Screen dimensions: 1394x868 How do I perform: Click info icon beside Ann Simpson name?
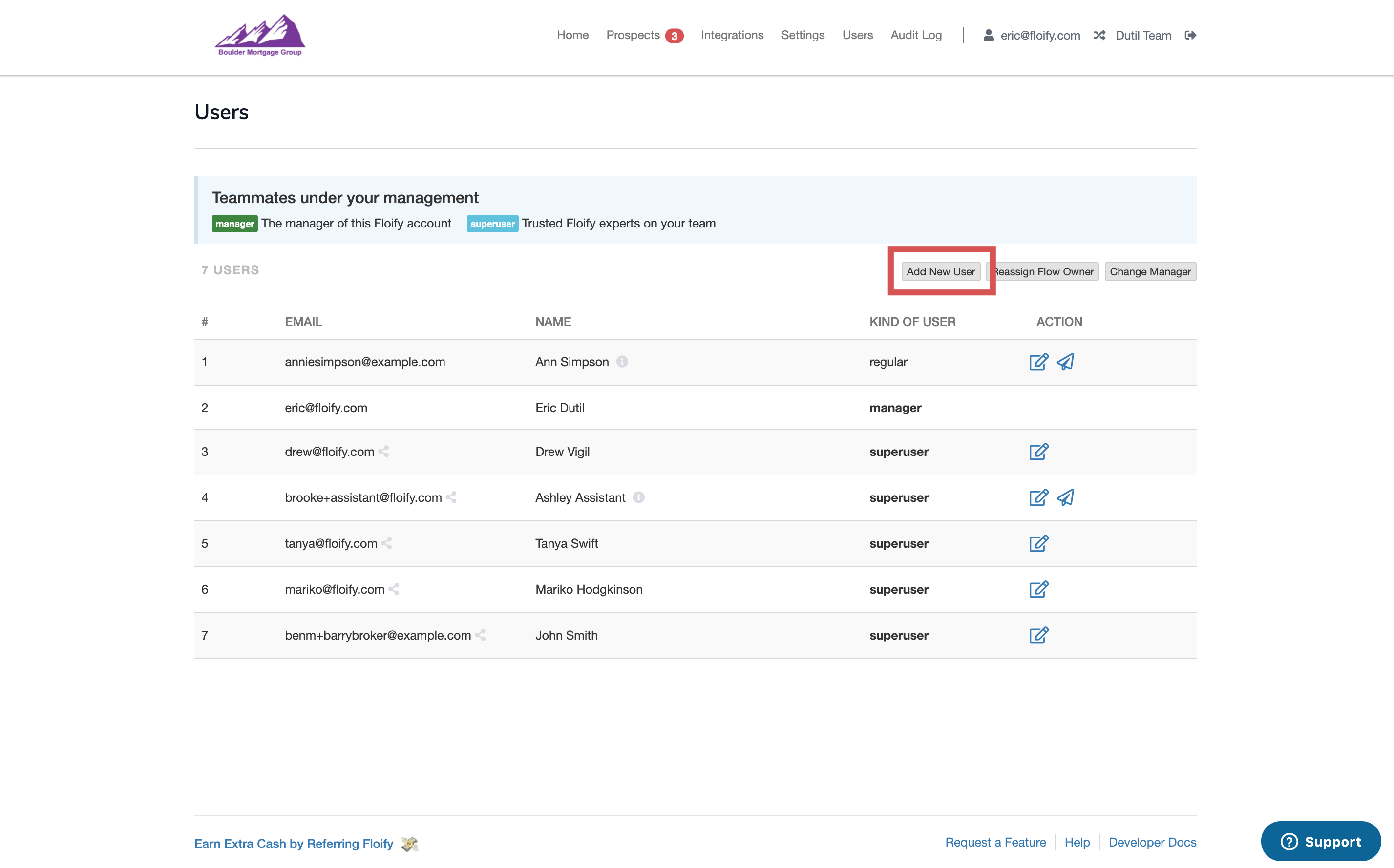(622, 362)
